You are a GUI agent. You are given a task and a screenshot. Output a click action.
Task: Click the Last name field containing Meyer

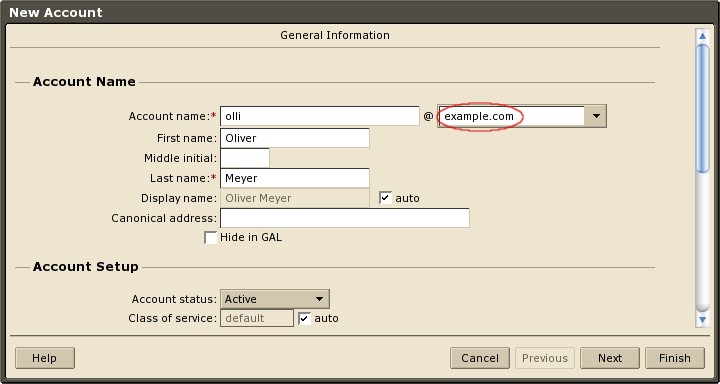click(295, 178)
